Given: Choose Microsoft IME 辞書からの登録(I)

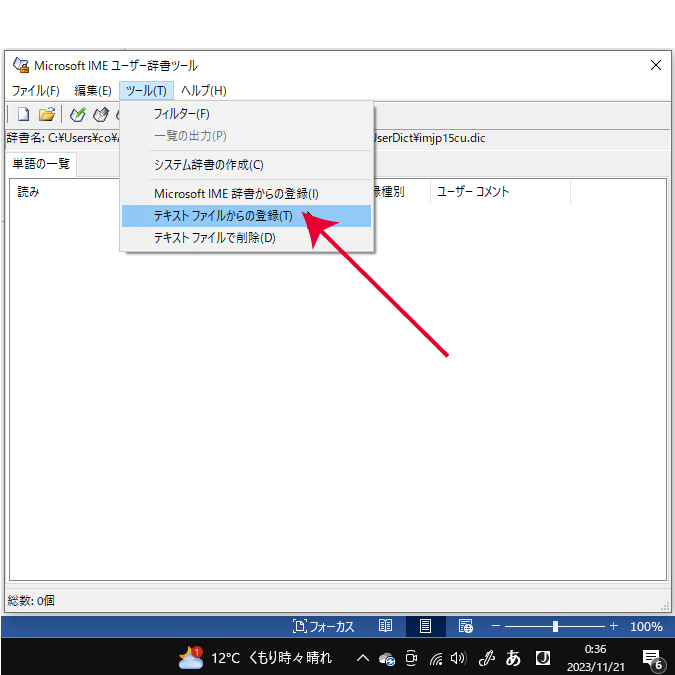Looking at the screenshot, I should (246, 194).
